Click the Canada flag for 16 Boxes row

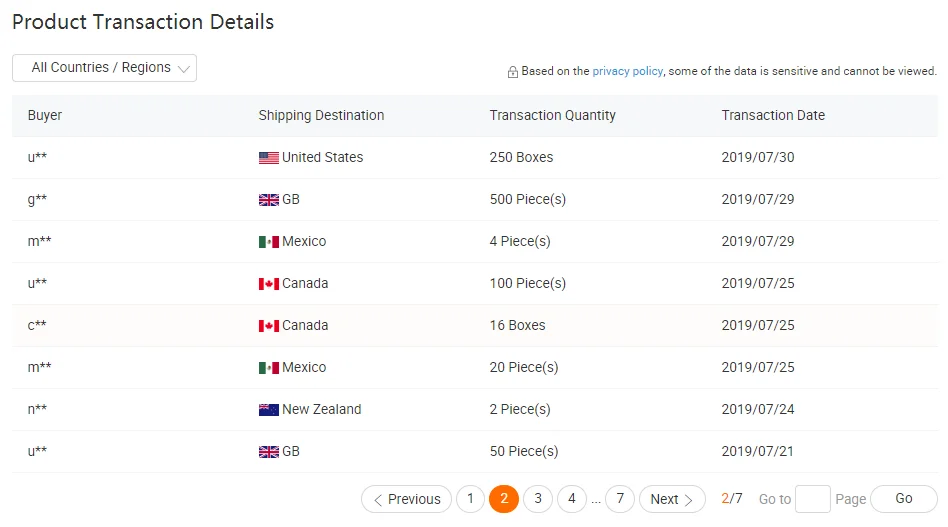[268, 326]
